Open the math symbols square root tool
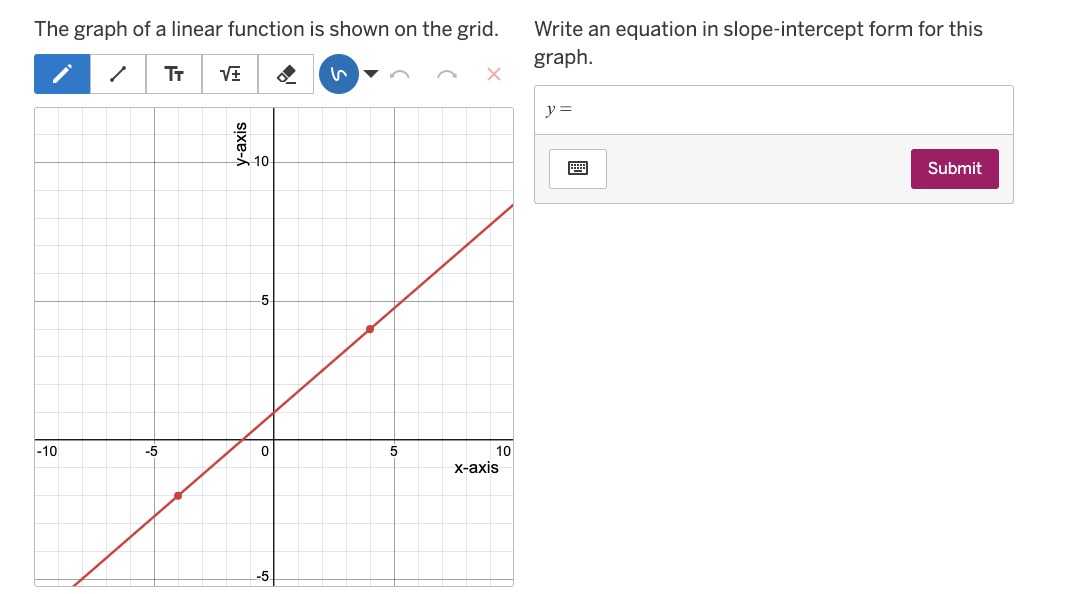Image resolution: width=1075 pixels, height=594 pixels. pos(230,74)
